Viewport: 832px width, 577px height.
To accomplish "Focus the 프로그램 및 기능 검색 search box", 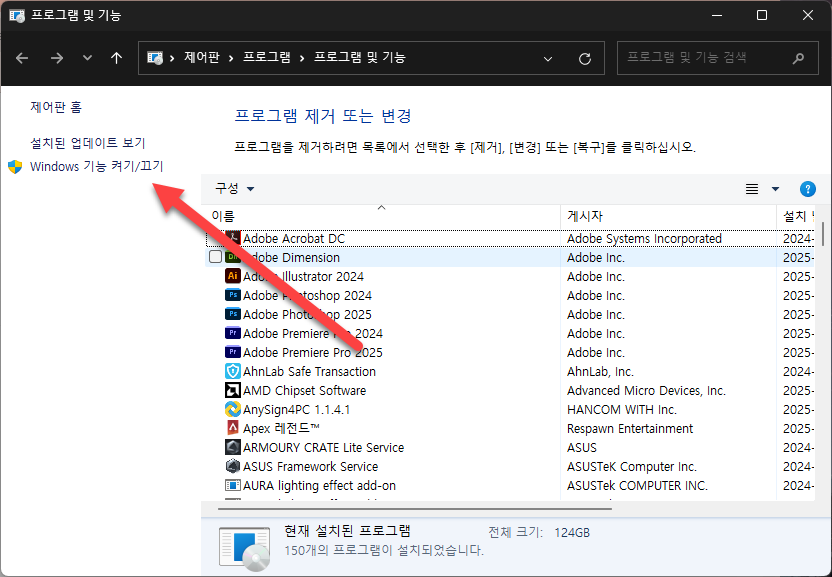I will (x=717, y=58).
